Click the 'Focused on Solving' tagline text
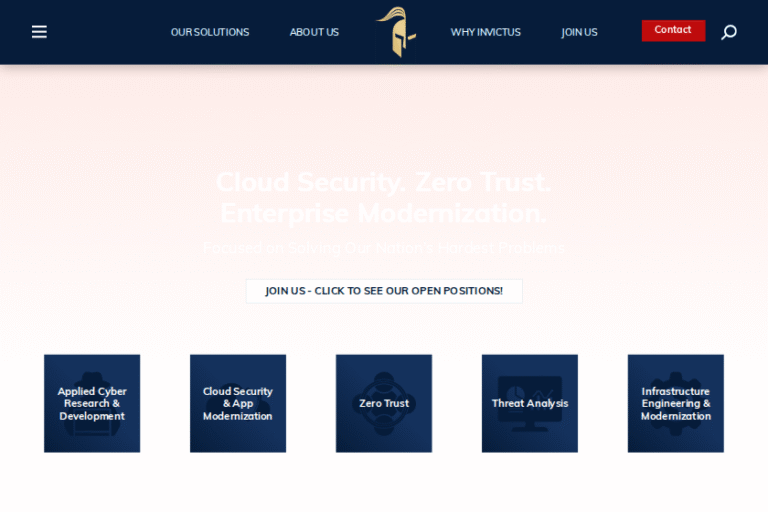The image size is (768, 512). pyautogui.click(x=384, y=247)
